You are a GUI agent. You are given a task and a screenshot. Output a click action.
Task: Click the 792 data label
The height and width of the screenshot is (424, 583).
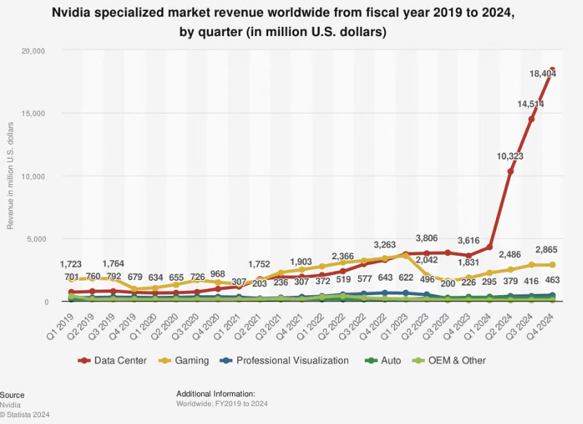click(x=114, y=277)
